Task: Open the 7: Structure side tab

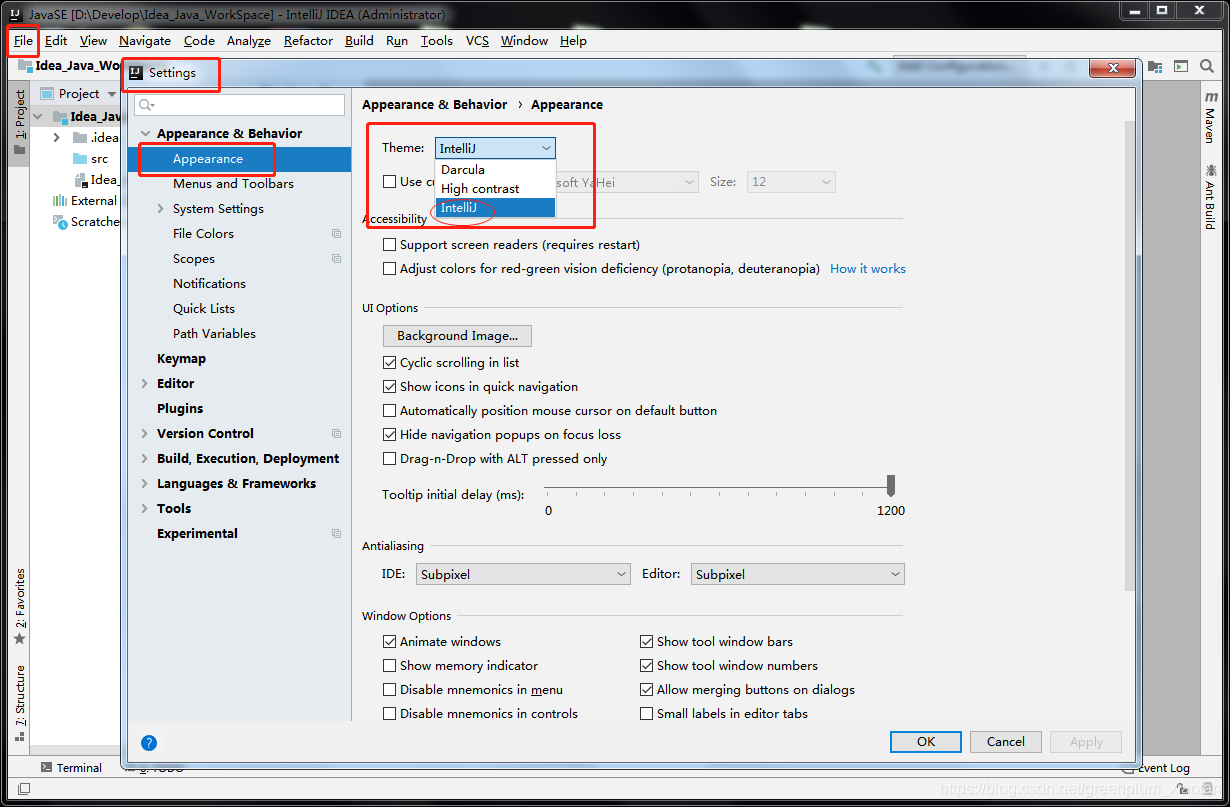Action: tap(20, 703)
